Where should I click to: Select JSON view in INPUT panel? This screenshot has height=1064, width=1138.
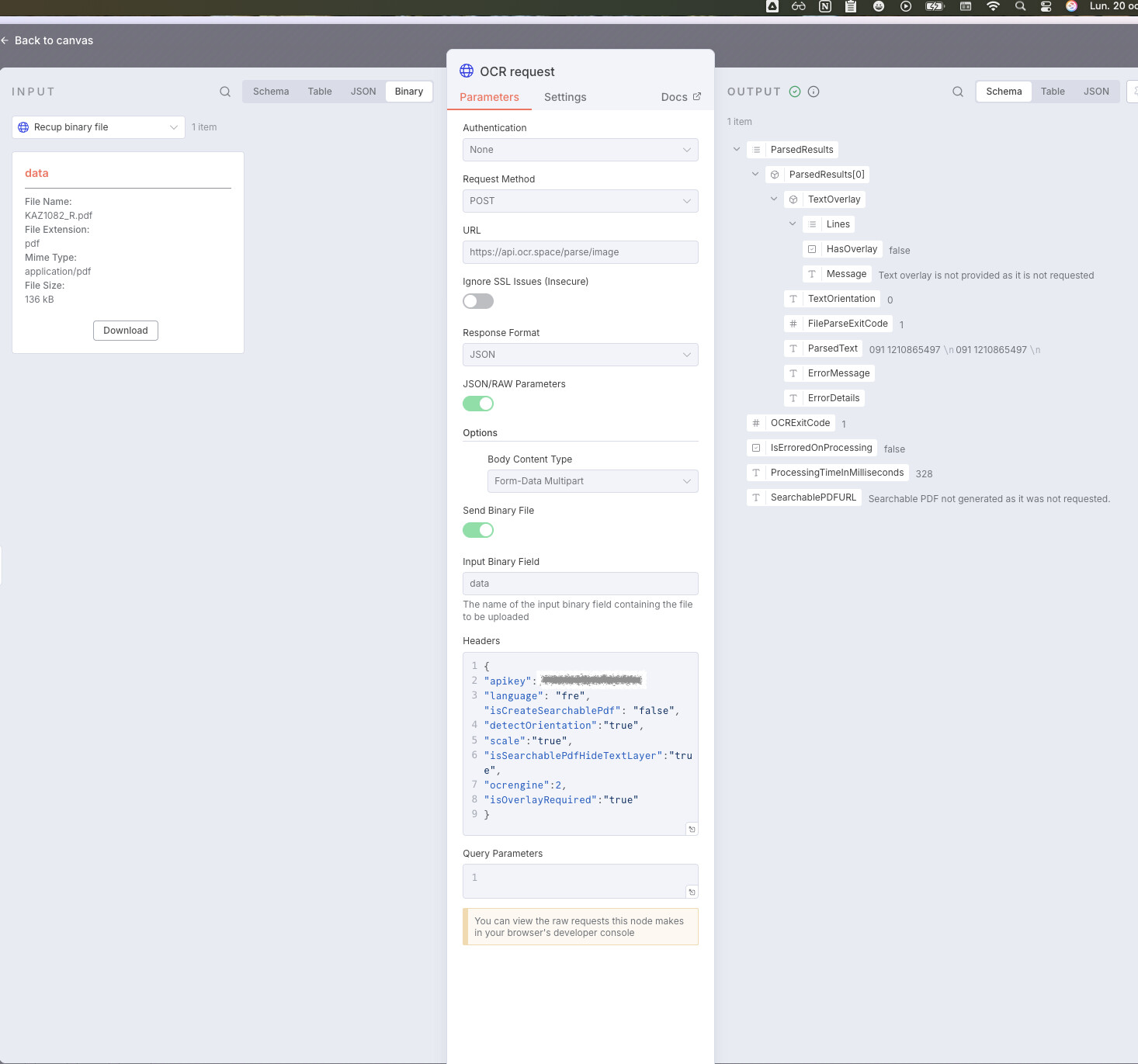coord(363,92)
